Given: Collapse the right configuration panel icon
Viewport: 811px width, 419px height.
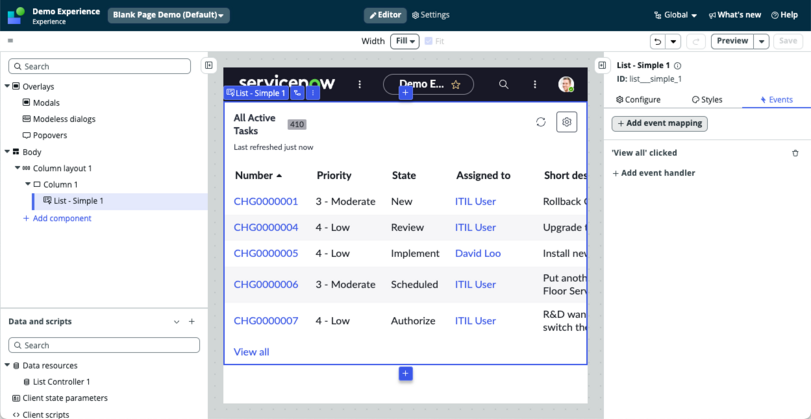Looking at the screenshot, I should click(x=602, y=65).
